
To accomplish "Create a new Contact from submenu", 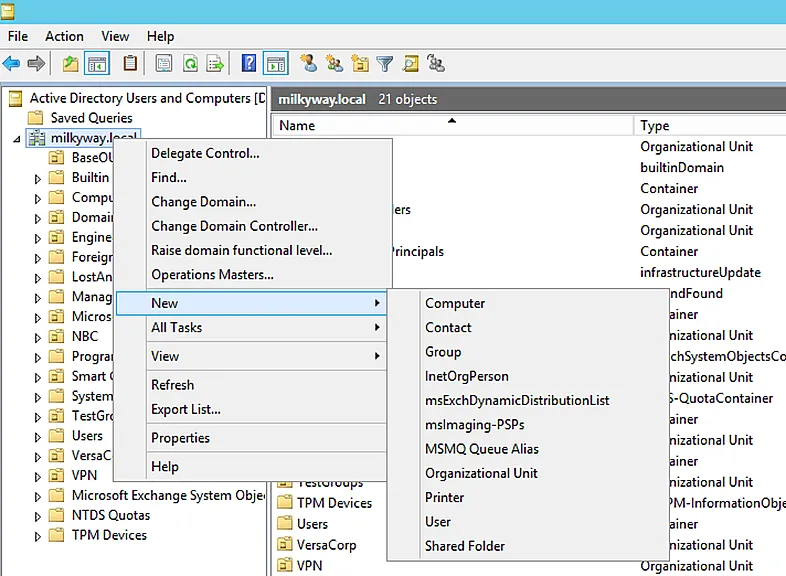I will pos(528,327).
